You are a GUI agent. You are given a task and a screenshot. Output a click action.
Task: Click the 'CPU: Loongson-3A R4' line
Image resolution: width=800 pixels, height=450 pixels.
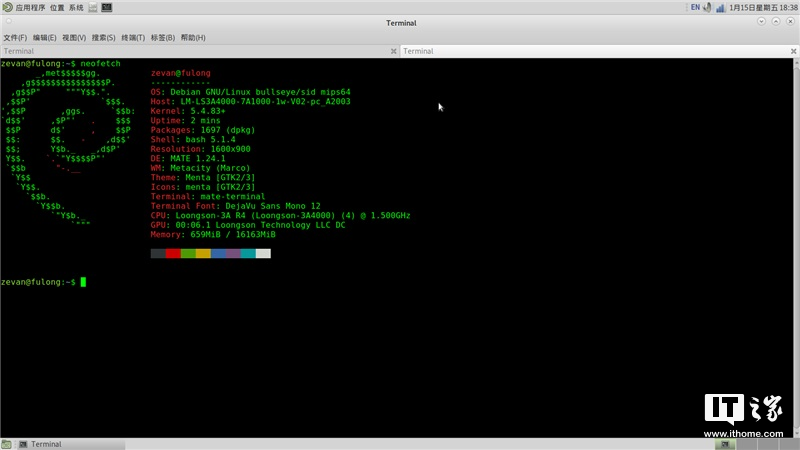click(x=281, y=215)
